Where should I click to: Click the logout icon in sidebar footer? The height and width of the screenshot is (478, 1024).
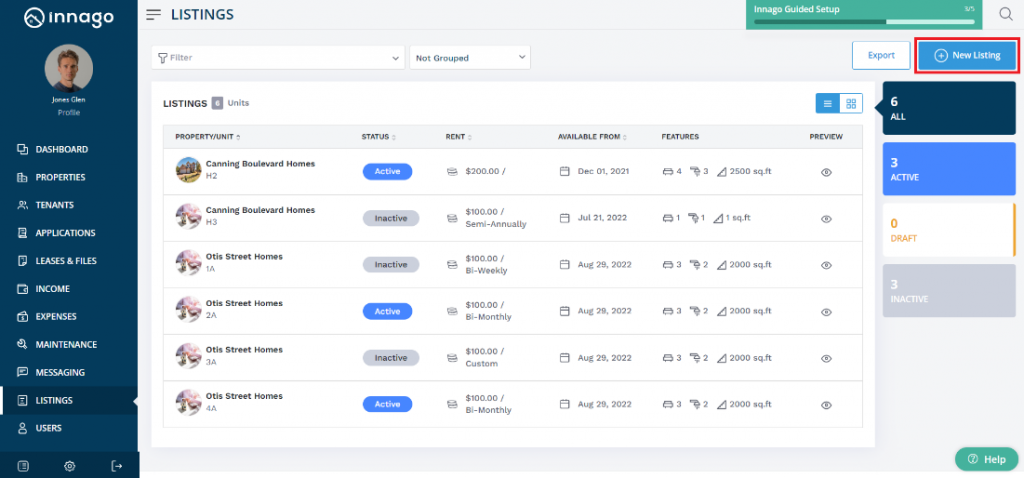click(x=117, y=465)
